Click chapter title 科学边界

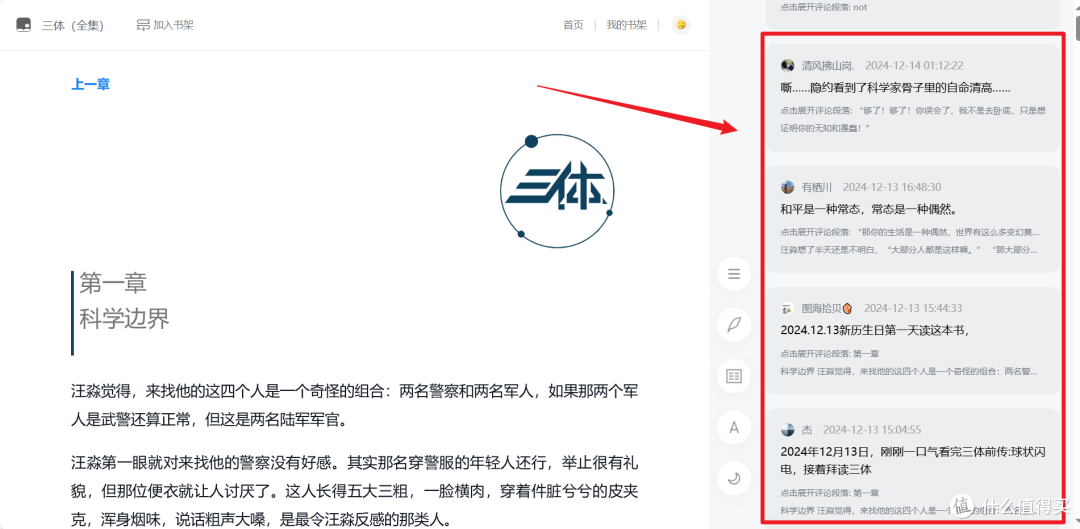pyautogui.click(x=124, y=319)
